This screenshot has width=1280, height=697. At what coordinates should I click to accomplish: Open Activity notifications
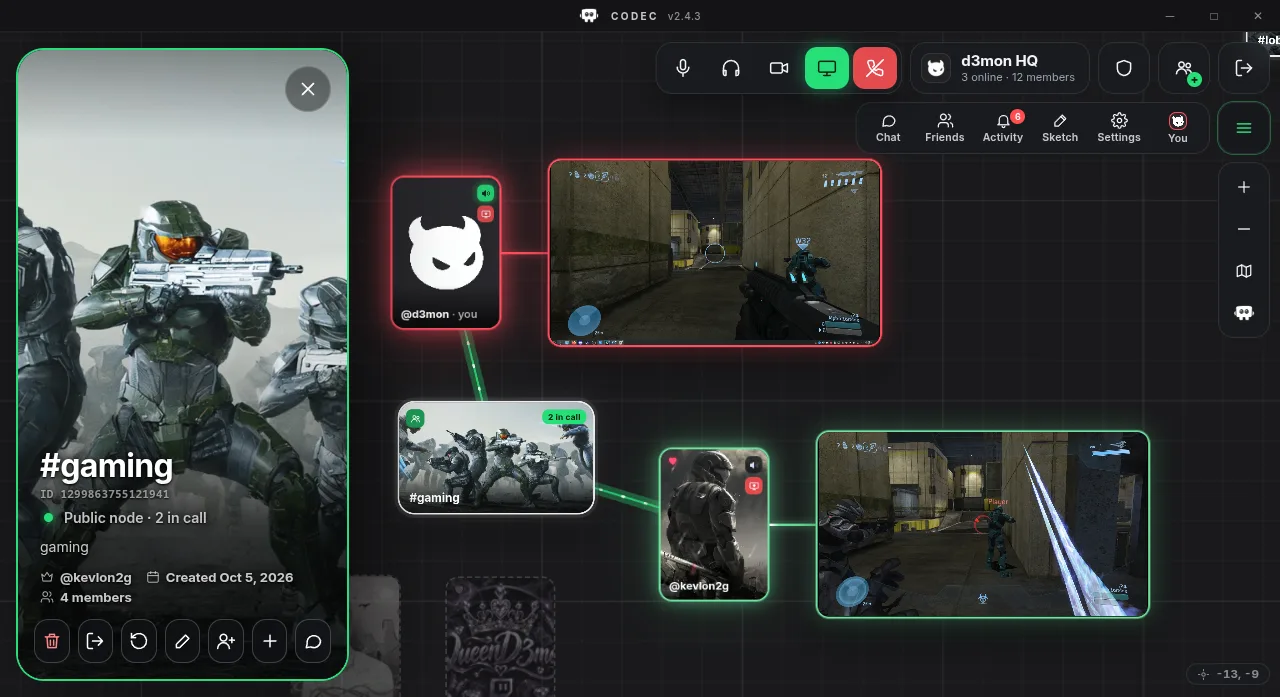tap(1003, 128)
